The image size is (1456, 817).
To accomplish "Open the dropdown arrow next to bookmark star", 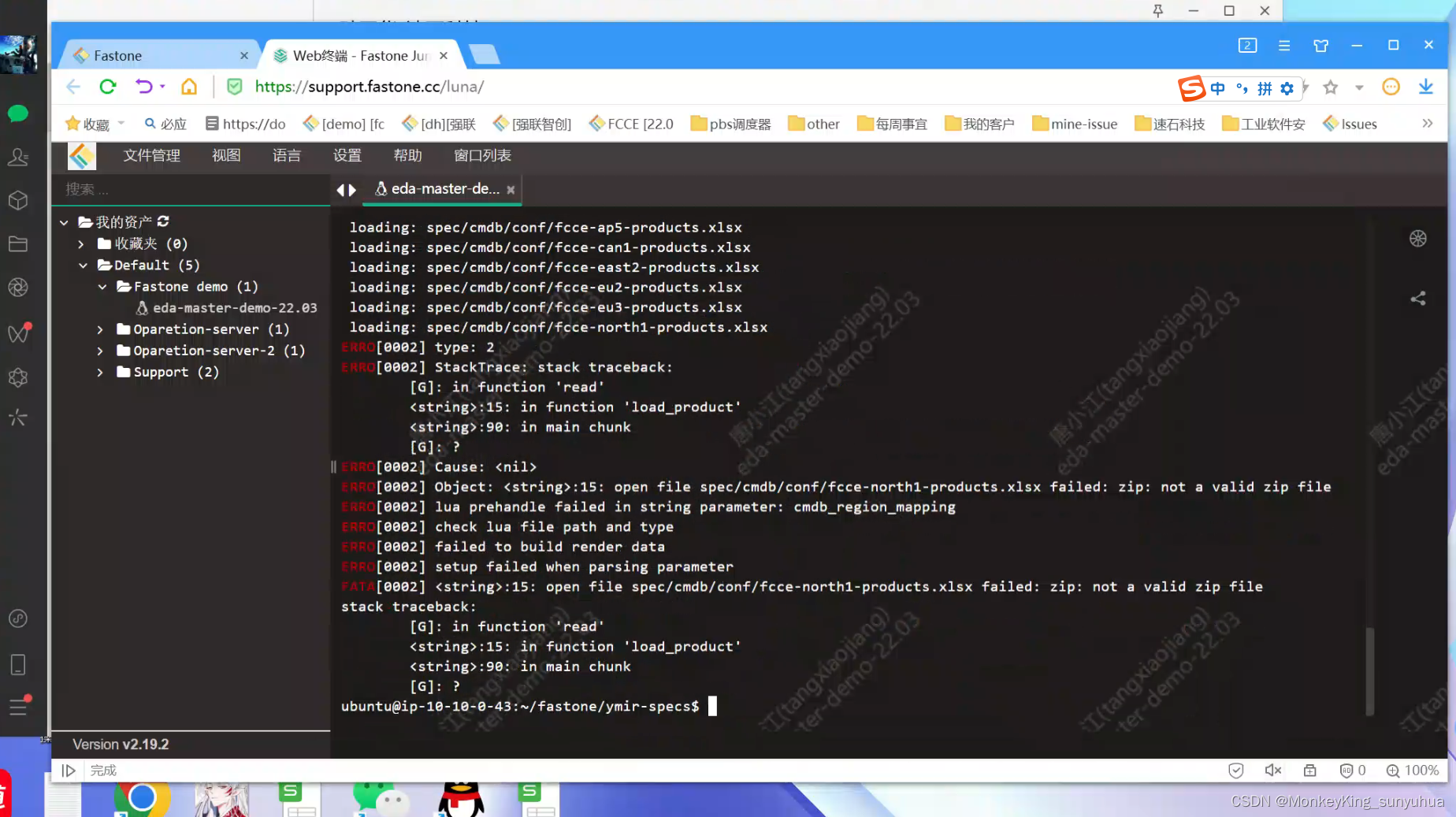I will pos(1359,87).
